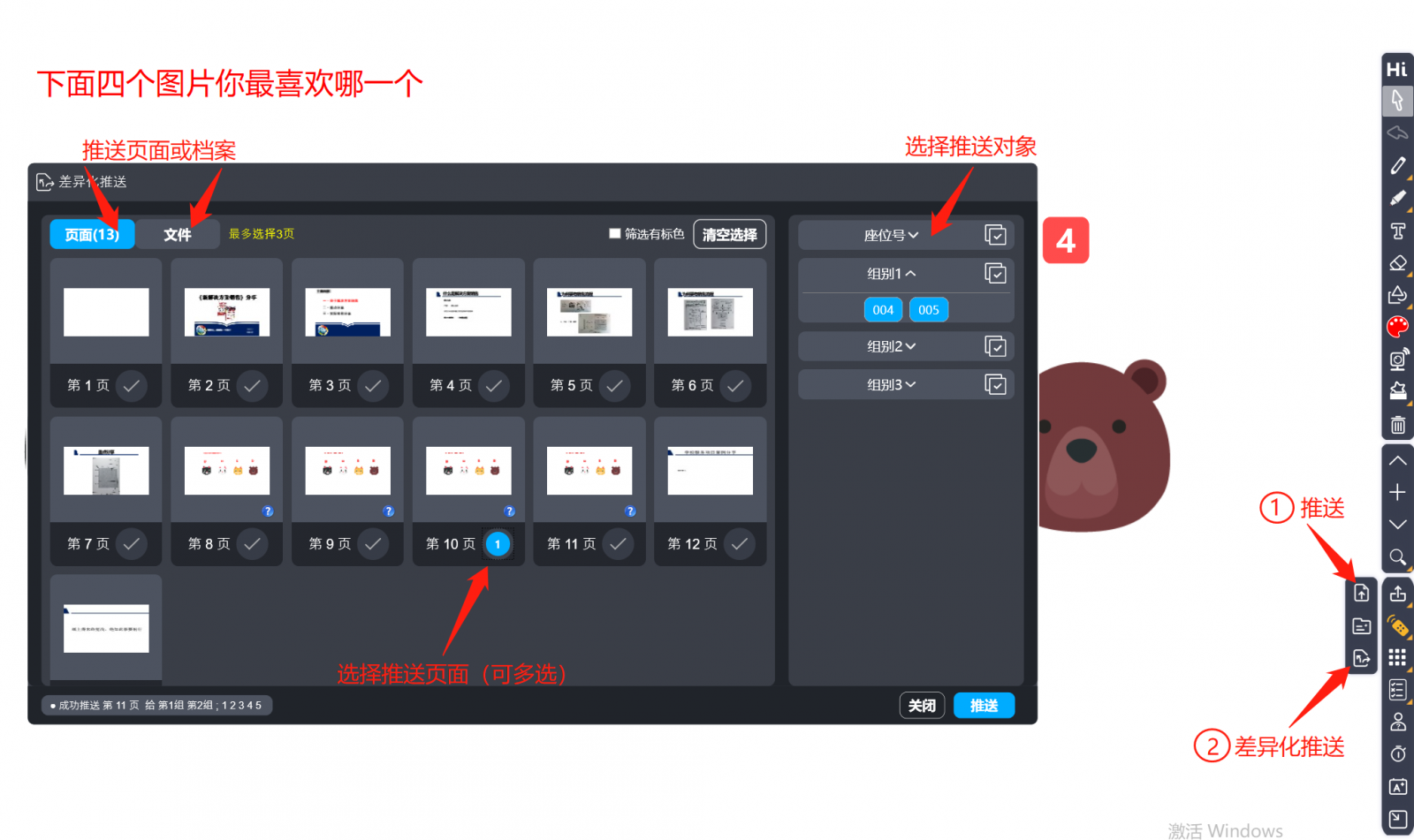Collapse the 组别1 group
Viewport: 1414px width, 840px height.
pyautogui.click(x=891, y=274)
